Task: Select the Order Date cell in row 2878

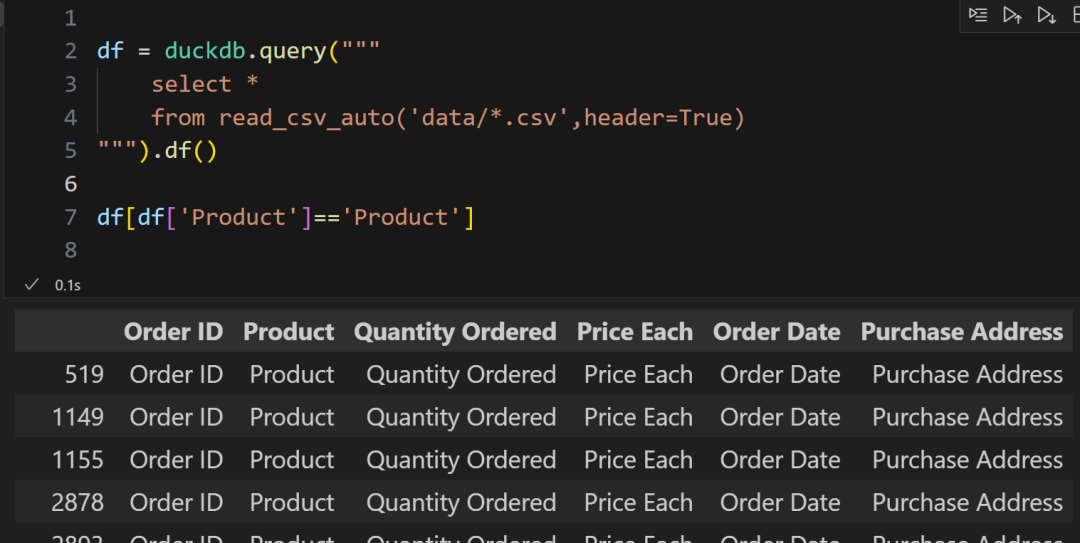Action: (x=780, y=502)
